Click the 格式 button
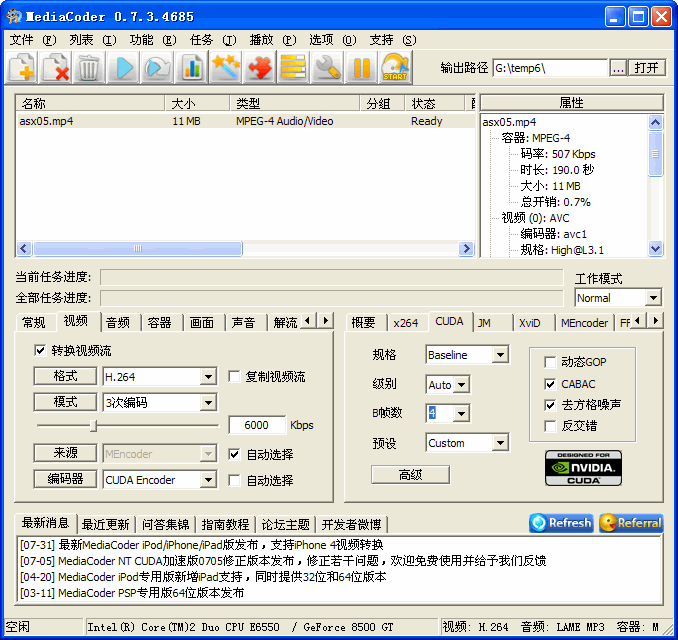 pyautogui.click(x=65, y=376)
